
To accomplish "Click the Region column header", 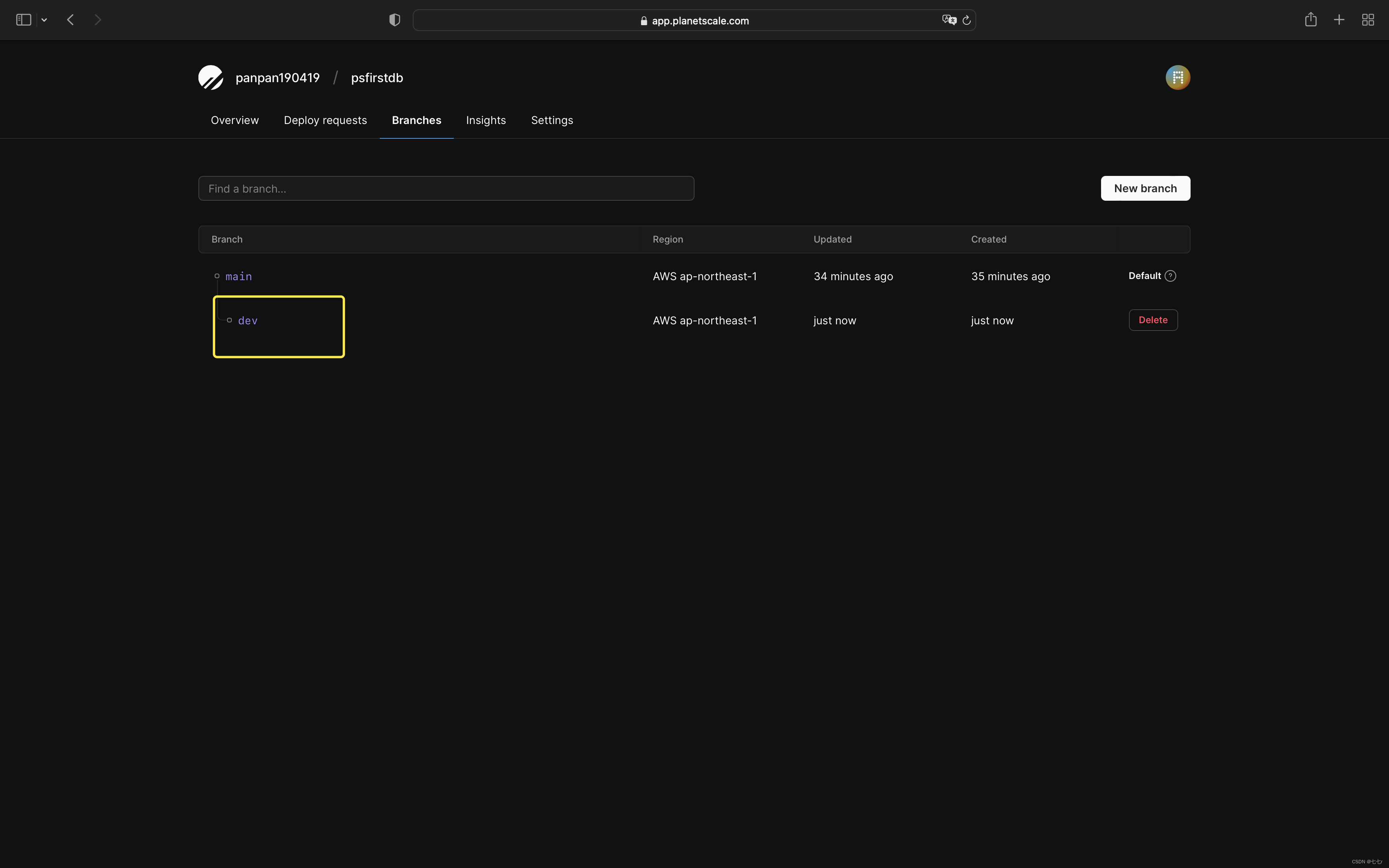I will [667, 239].
